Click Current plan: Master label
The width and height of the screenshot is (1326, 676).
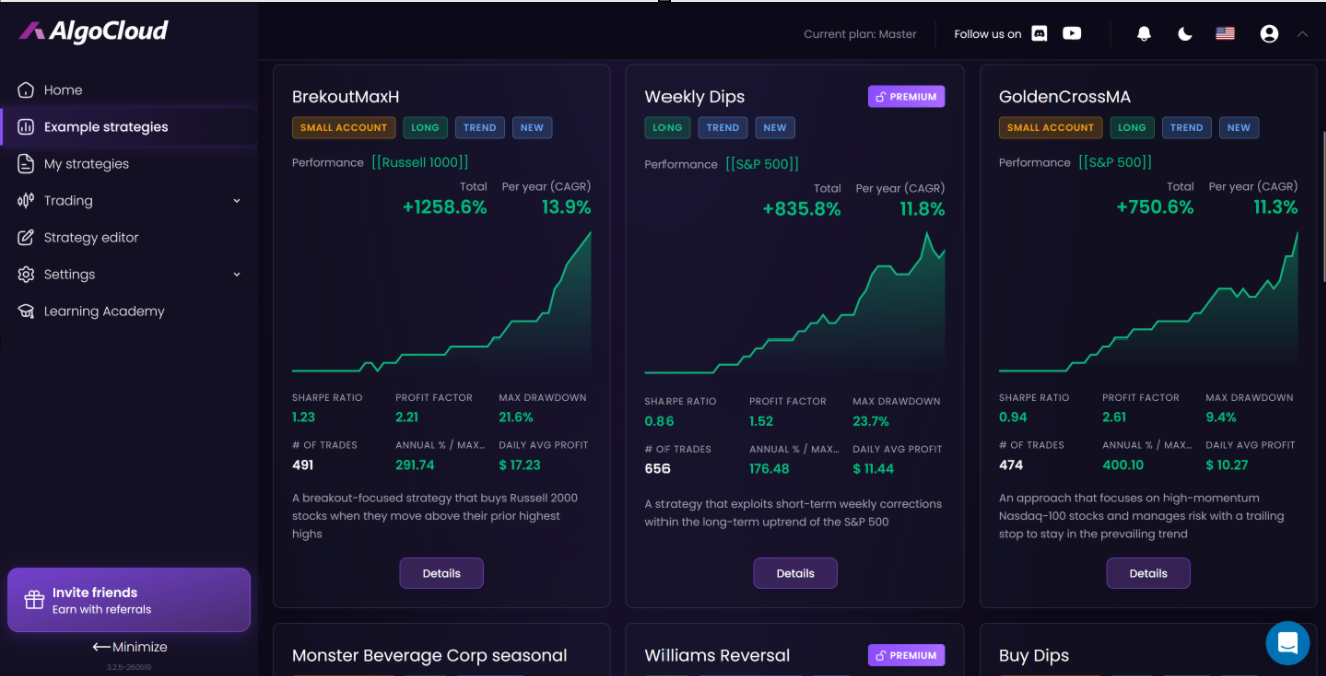point(860,34)
